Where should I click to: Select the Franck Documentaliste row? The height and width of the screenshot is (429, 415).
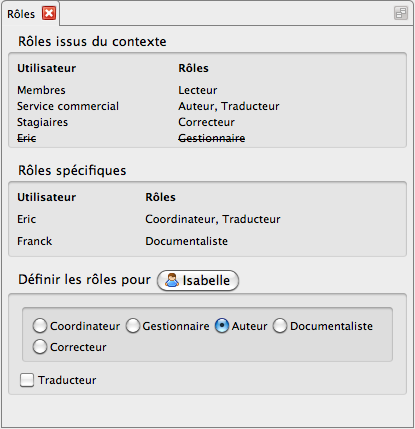(x=207, y=241)
